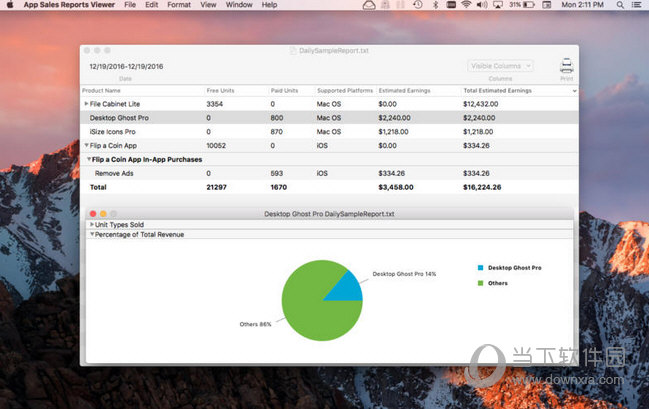Open the Format menu
This screenshot has height=409, width=649.
(x=179, y=5)
